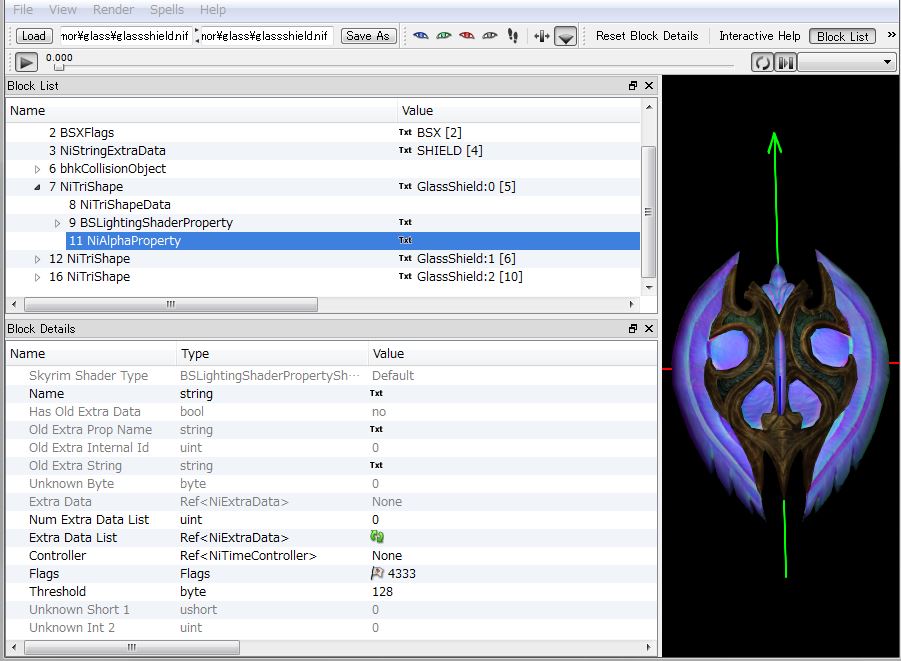Click the Num Extra Data List value
Viewport: 901px width, 661px height.
(x=375, y=520)
